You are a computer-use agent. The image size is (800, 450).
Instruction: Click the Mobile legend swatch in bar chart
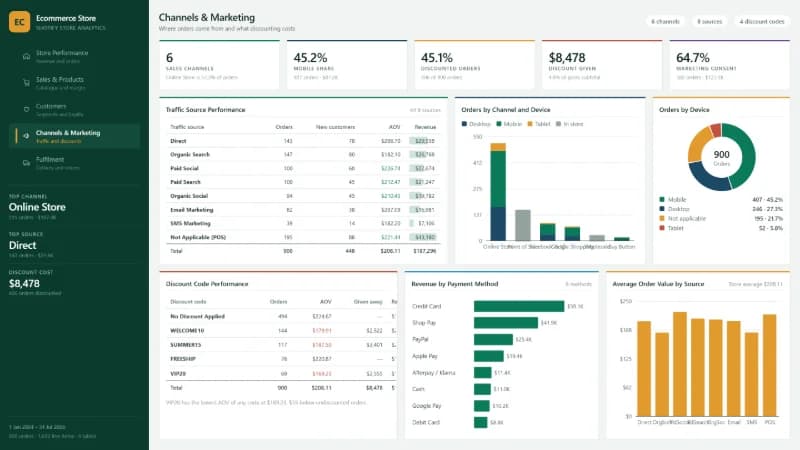499,124
